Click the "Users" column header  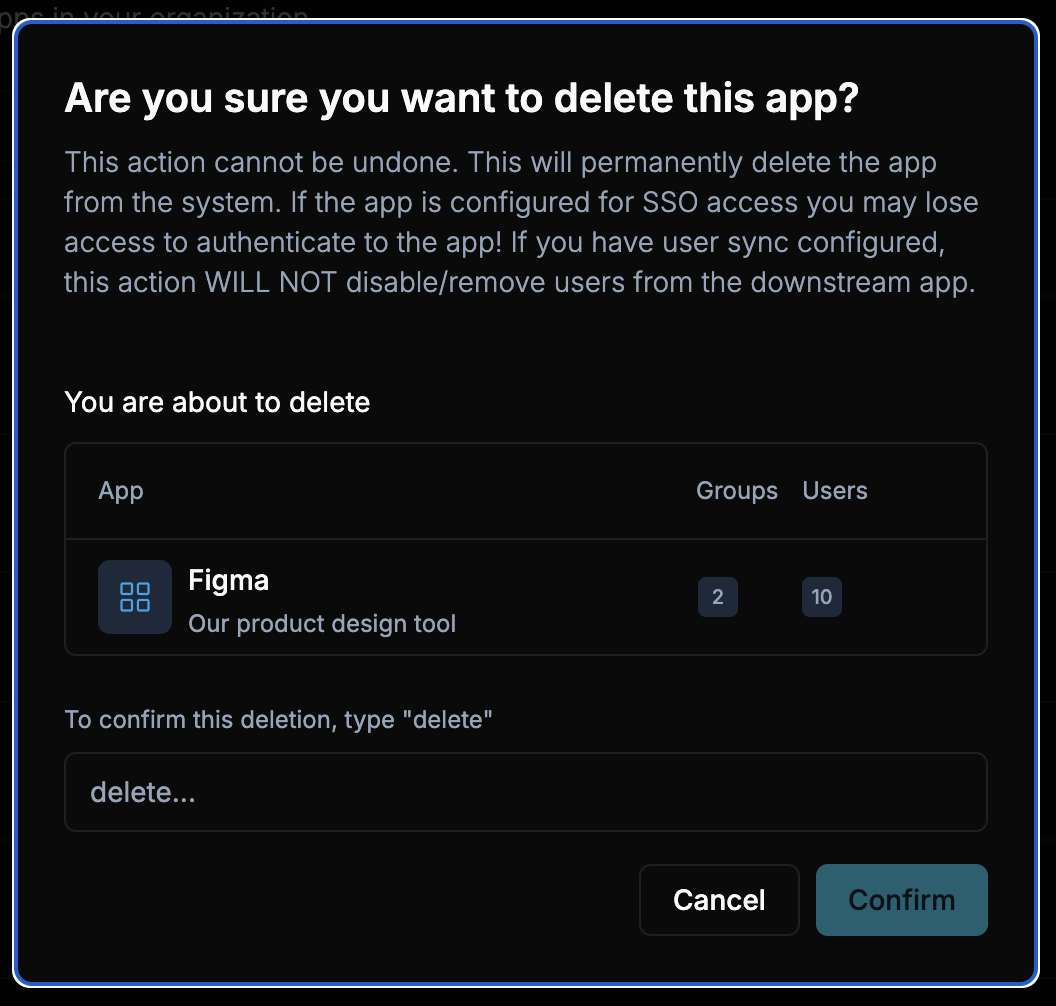pos(835,491)
